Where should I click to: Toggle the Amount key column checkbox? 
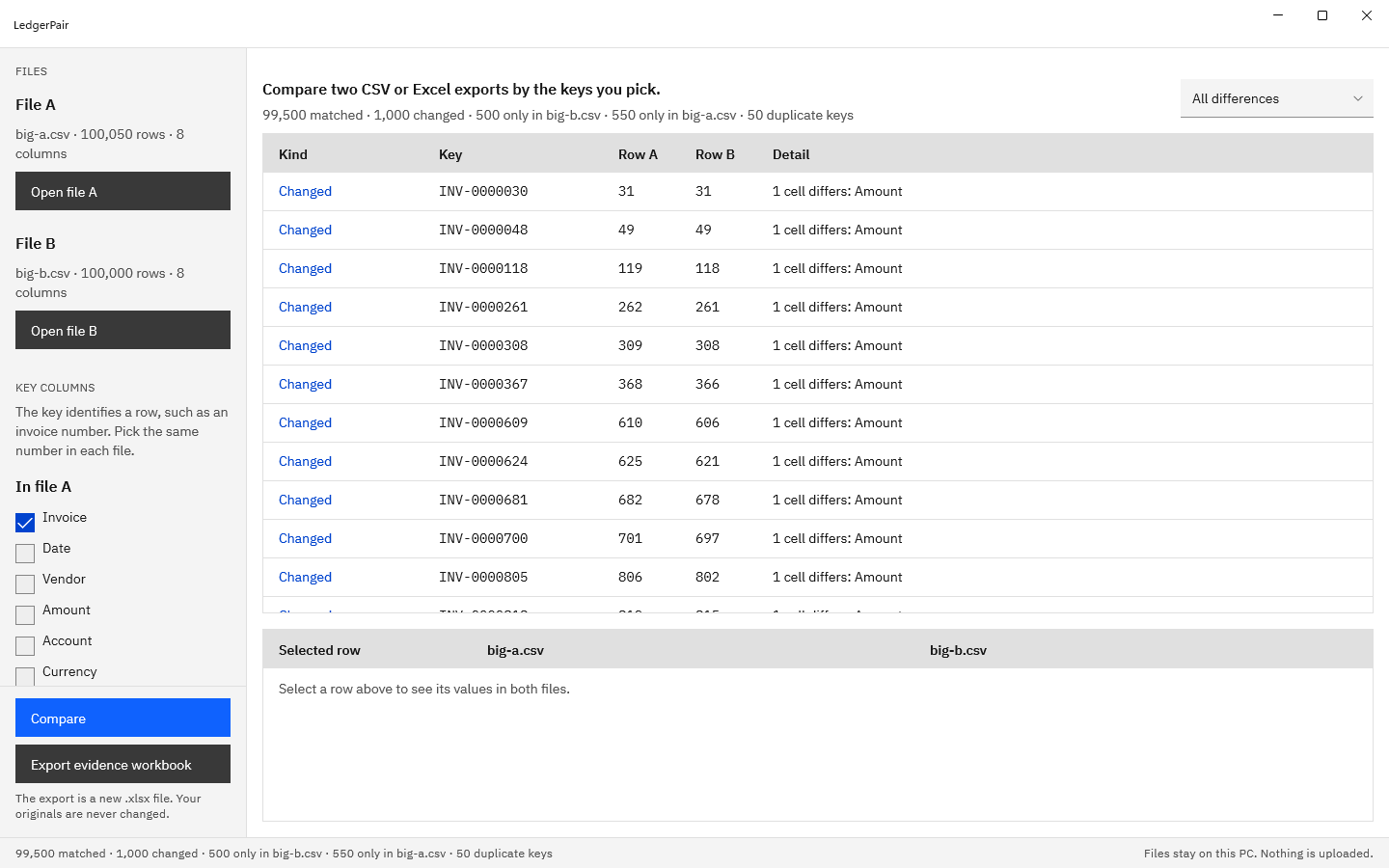[x=25, y=615]
